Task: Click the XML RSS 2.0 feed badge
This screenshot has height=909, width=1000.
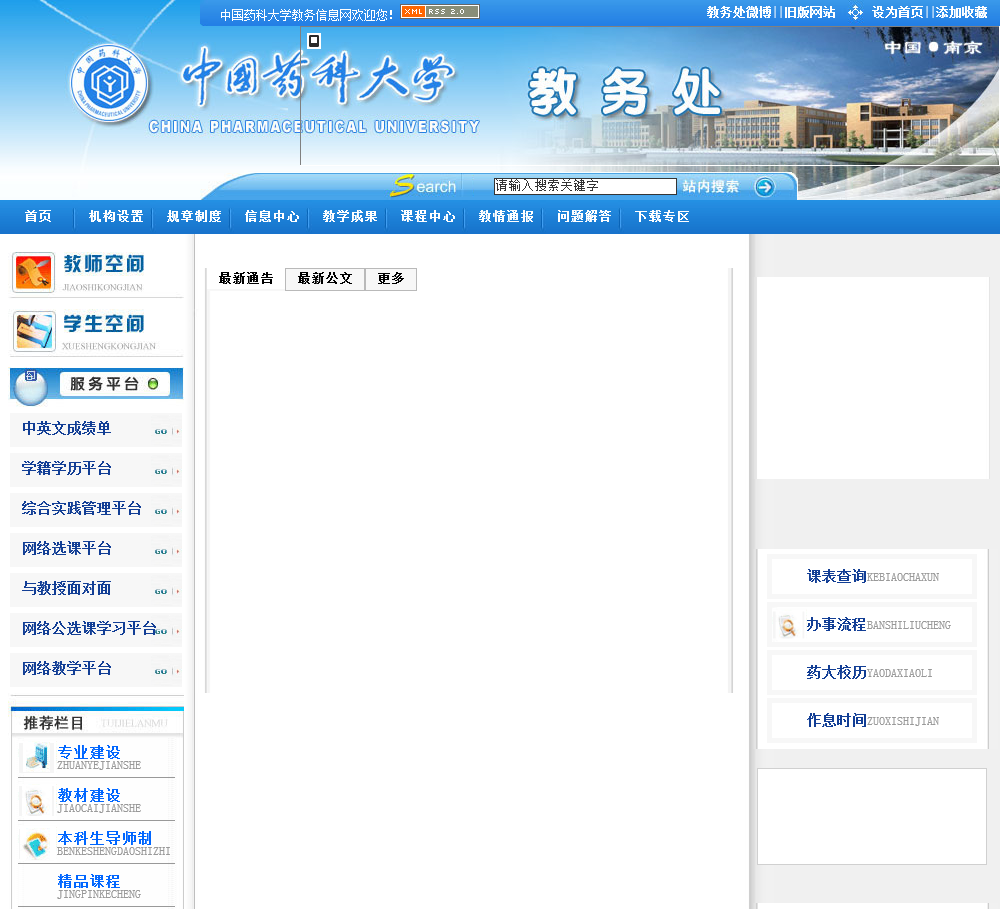Action: [x=439, y=11]
